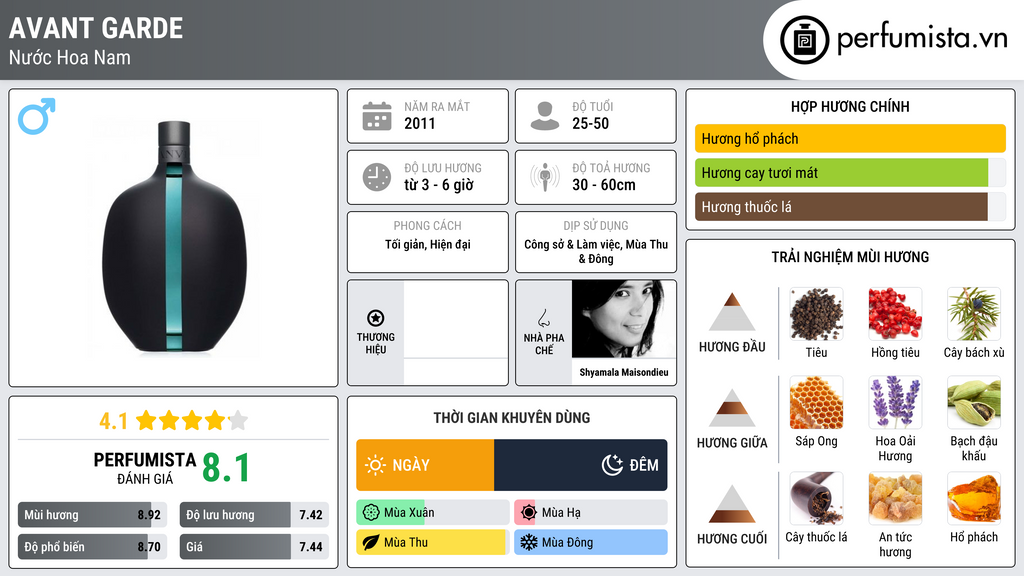The height and width of the screenshot is (576, 1024).
Task: Select the Hồng tiêu pink pepper image
Action: point(895,314)
